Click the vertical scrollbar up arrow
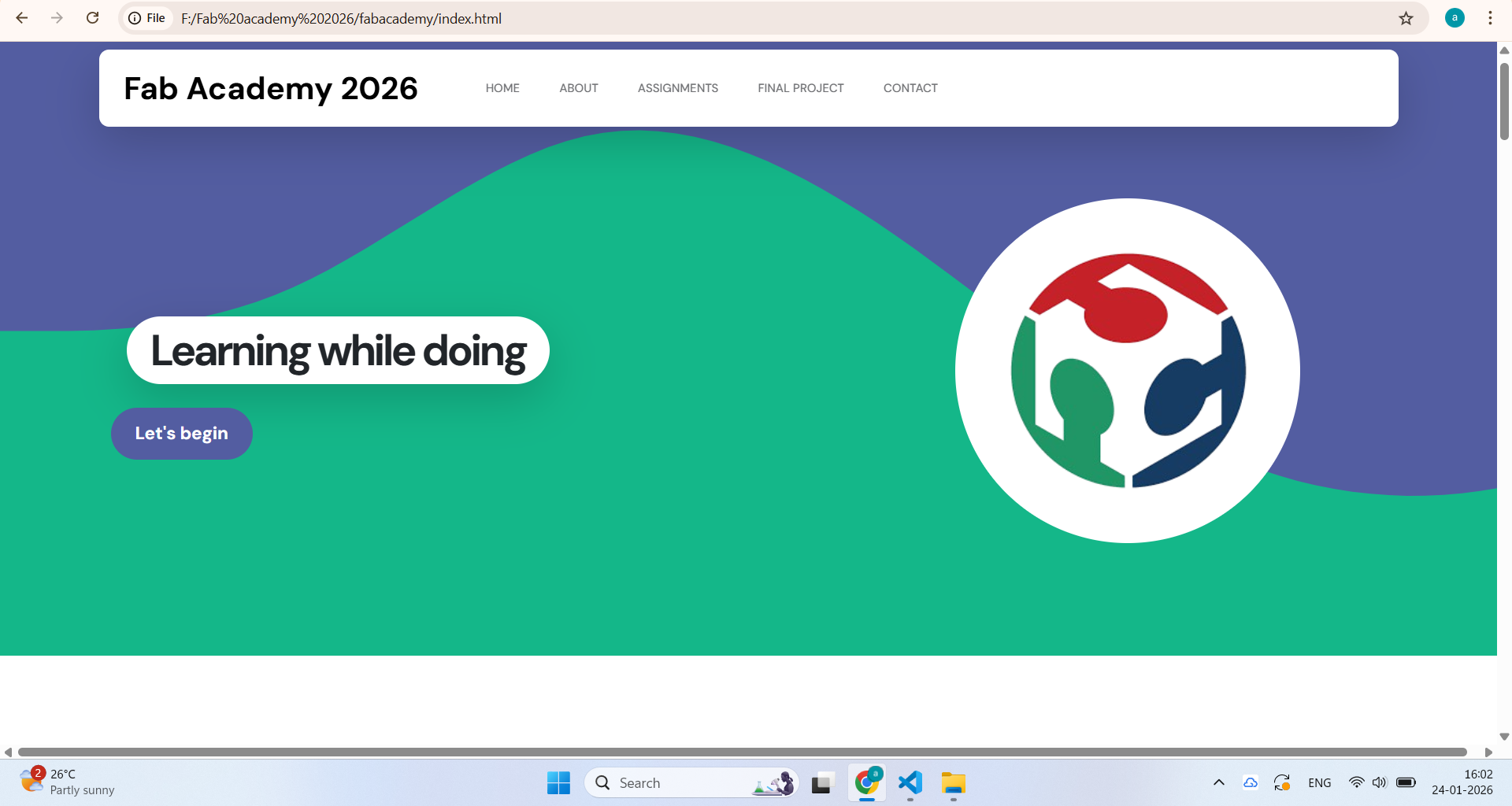 (x=1504, y=50)
